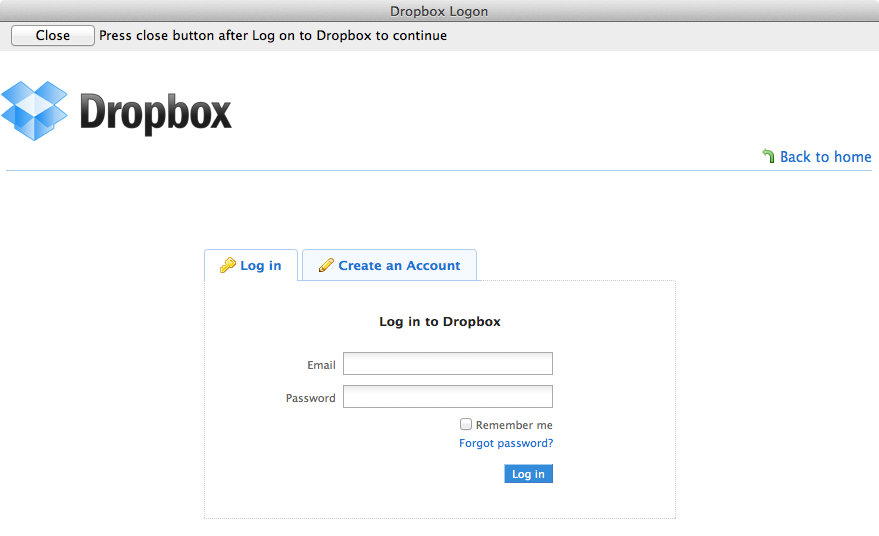Focus the Password input field
The image size is (879, 536).
point(448,396)
